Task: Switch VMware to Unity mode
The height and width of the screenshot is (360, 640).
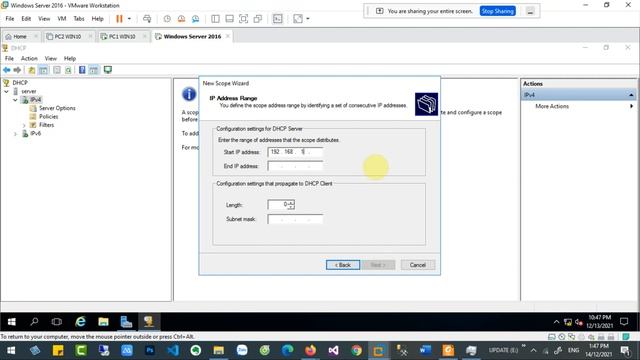Action: tap(258, 19)
